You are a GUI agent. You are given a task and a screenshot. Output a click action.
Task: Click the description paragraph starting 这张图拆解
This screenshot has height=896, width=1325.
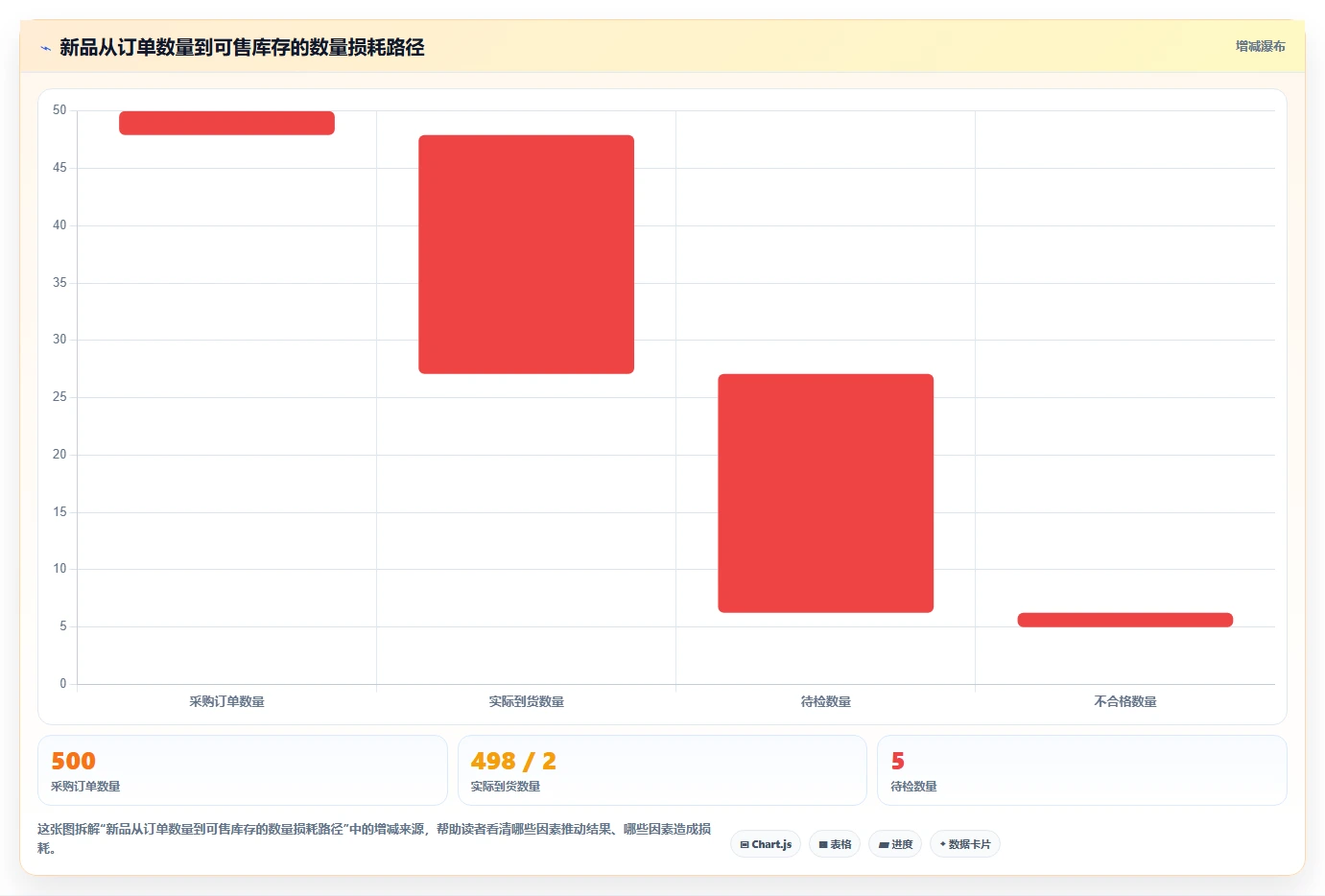[374, 838]
